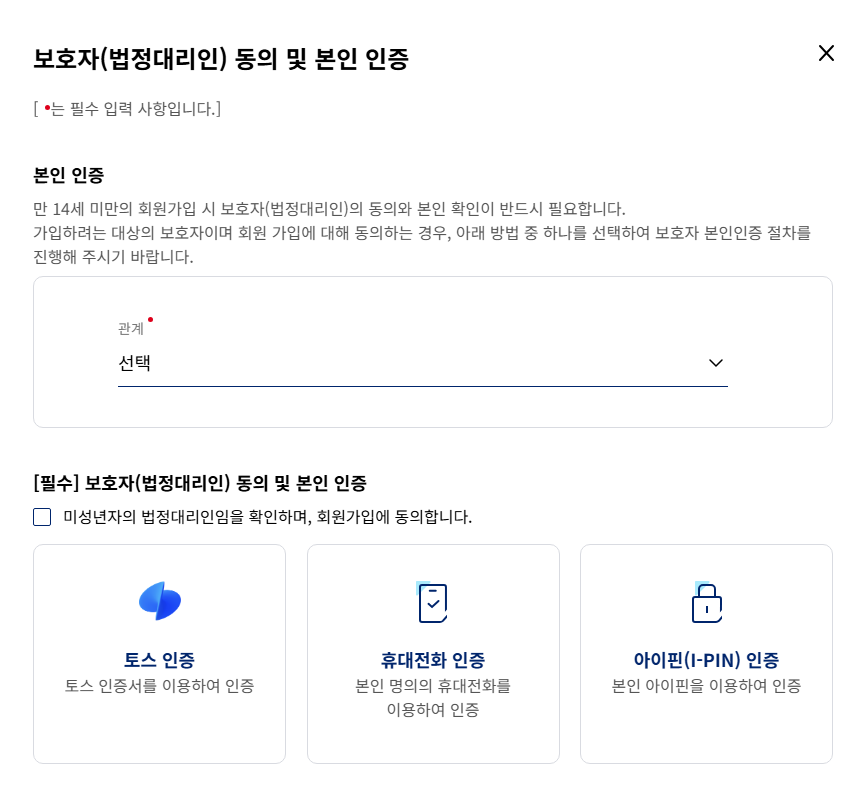Click the 토스 인증서를 이용하여 인증 description
The image size is (867, 796).
click(x=159, y=687)
